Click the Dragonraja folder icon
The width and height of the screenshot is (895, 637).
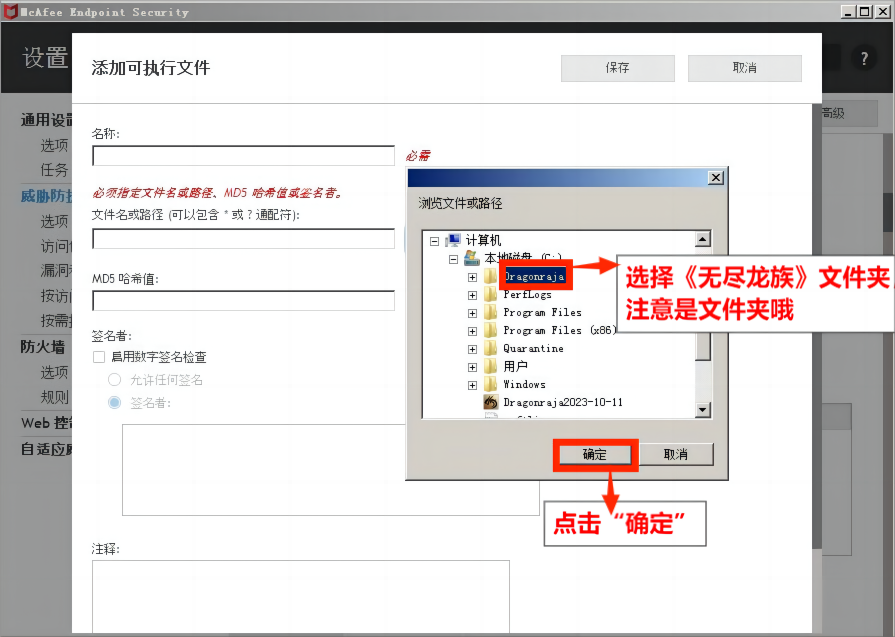coord(490,277)
